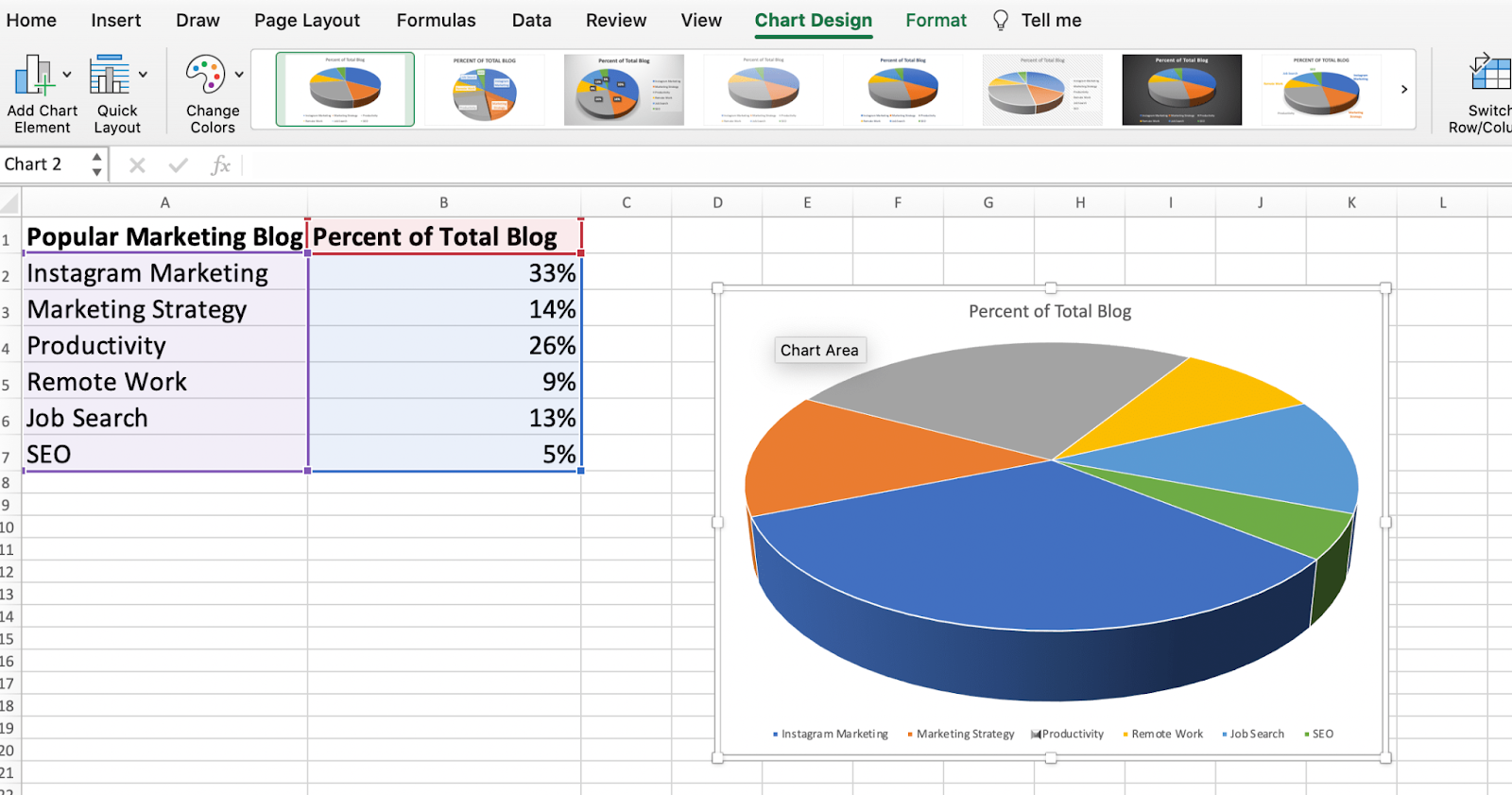The image size is (1512, 795).
Task: Expand the Quick Layout dropdown arrow
Action: tap(143, 75)
